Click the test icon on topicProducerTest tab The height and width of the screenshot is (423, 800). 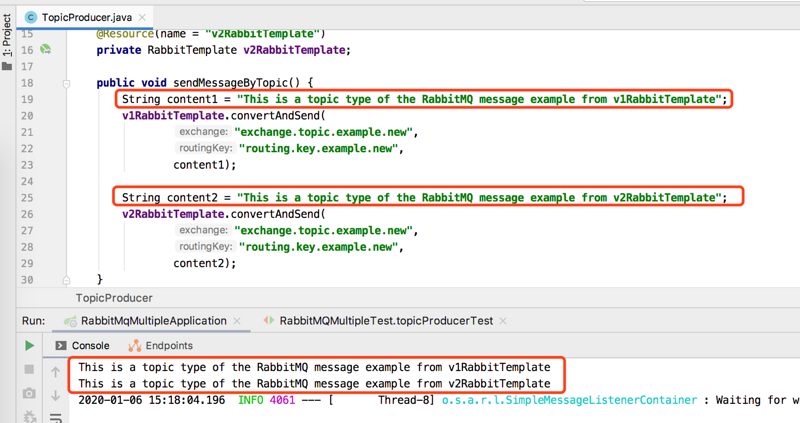(x=268, y=320)
